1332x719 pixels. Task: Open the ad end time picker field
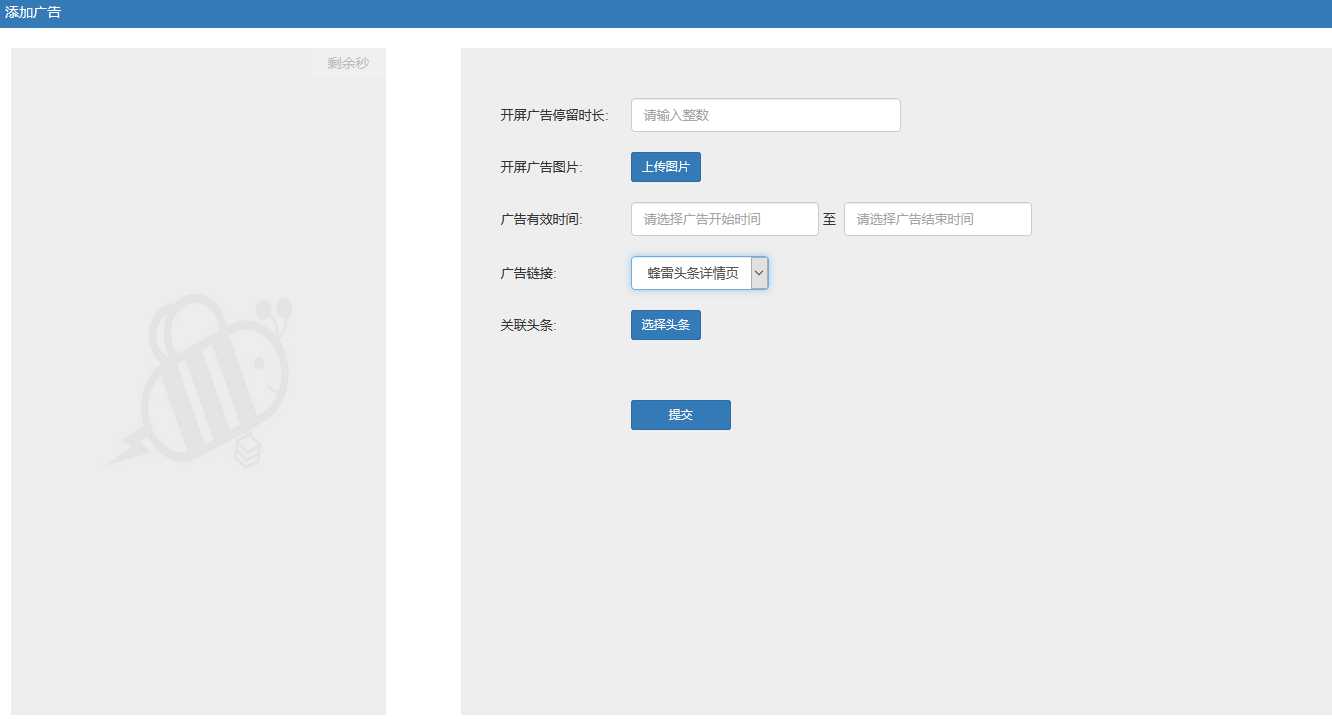pyautogui.click(x=937, y=219)
